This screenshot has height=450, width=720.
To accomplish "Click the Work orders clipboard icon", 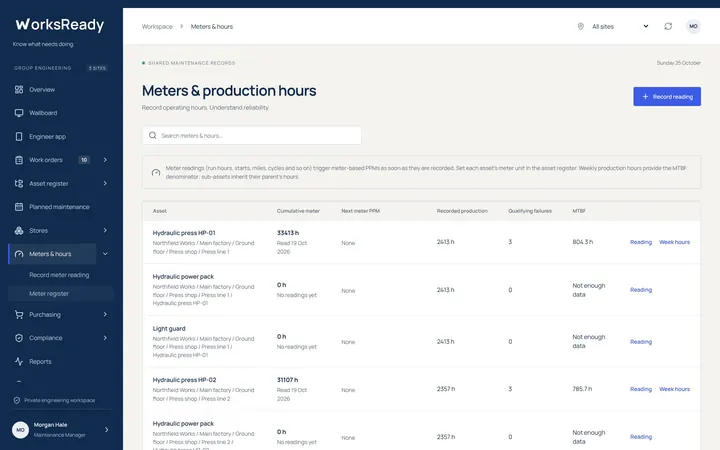I will click(x=19, y=160).
